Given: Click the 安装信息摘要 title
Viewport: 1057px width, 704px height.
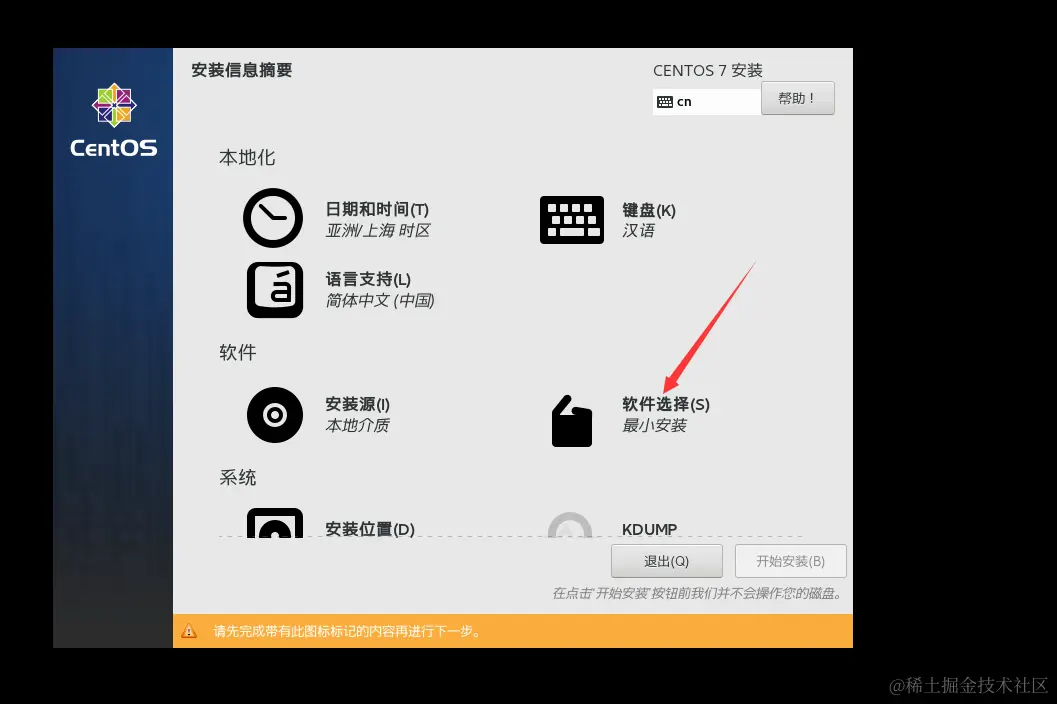Looking at the screenshot, I should (241, 70).
